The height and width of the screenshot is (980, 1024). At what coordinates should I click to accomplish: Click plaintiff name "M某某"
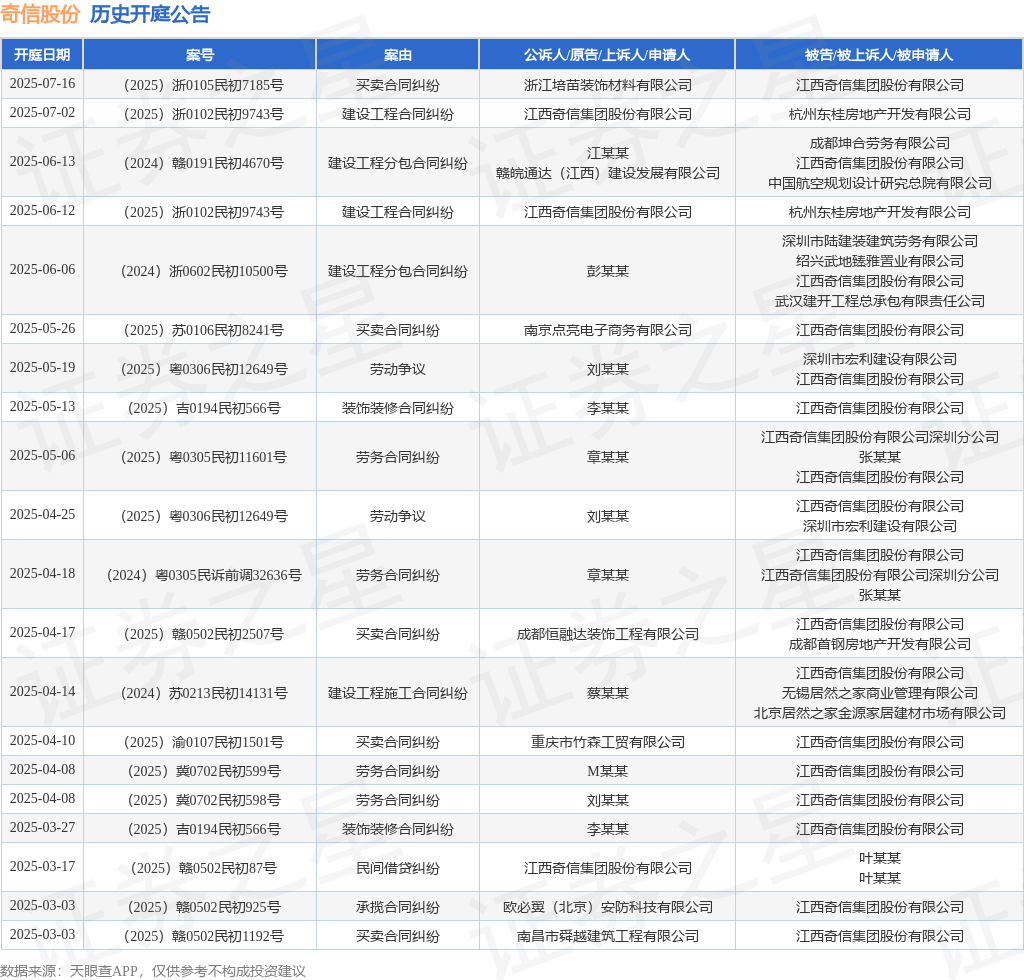(607, 771)
